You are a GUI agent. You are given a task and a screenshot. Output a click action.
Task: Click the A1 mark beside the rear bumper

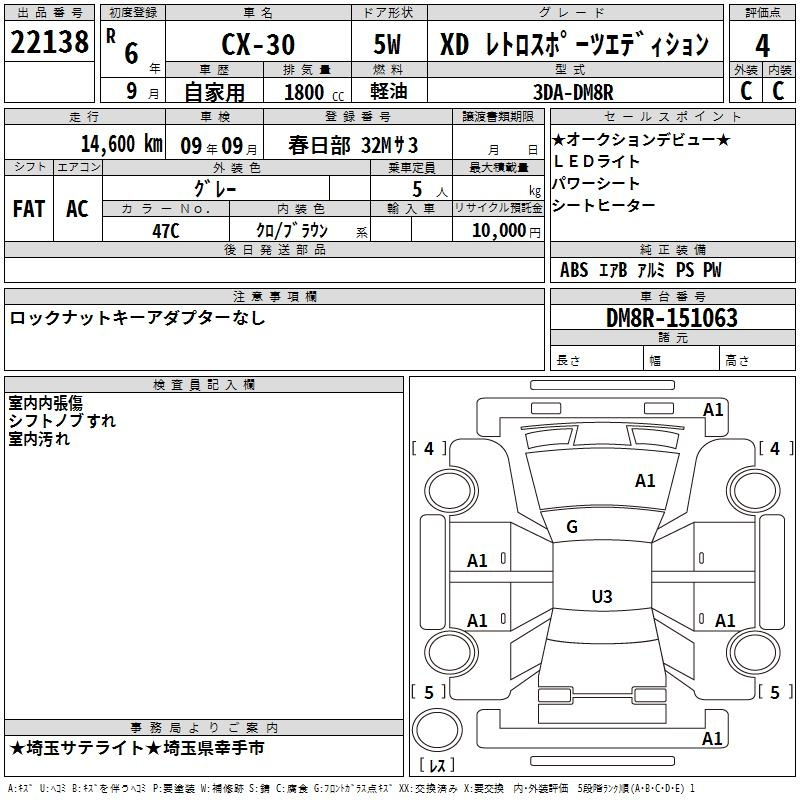tap(713, 739)
